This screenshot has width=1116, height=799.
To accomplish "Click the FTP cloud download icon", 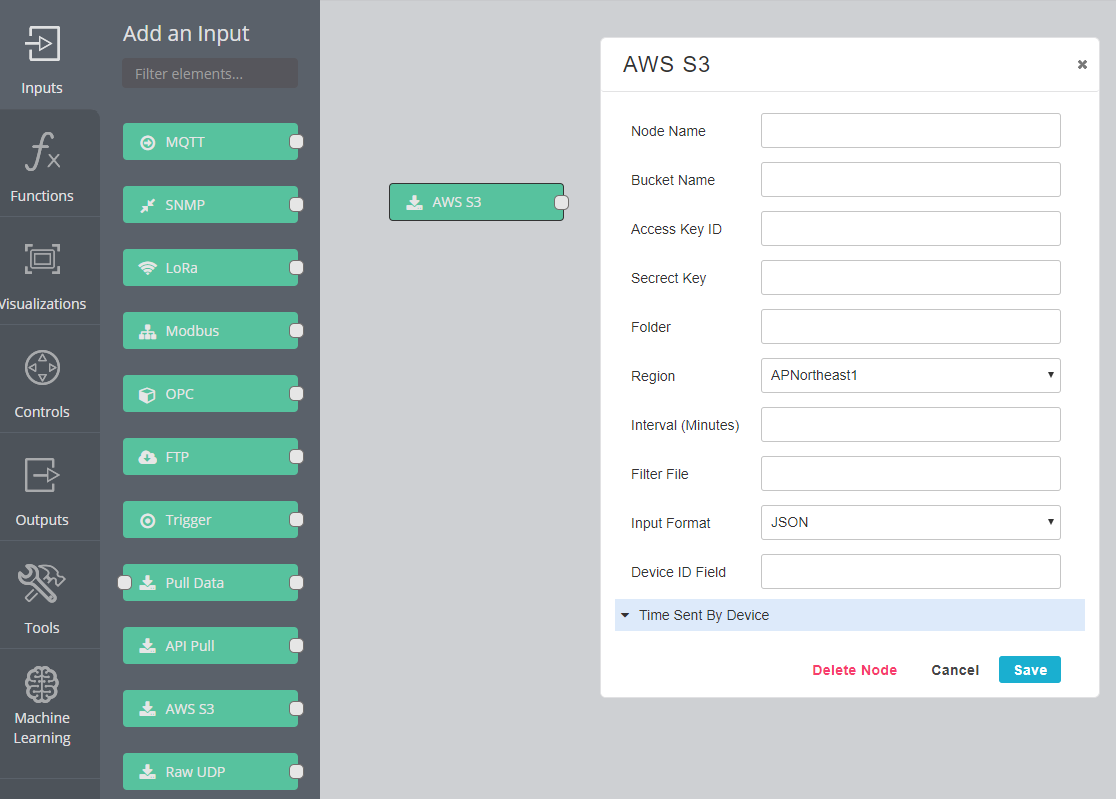I will [147, 457].
